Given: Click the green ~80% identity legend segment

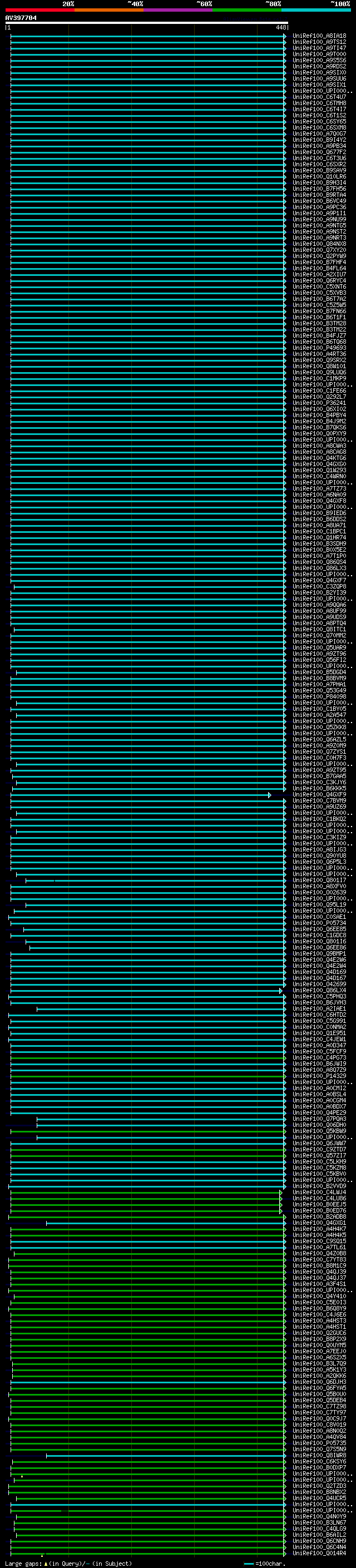Looking at the screenshot, I should pyautogui.click(x=246, y=10).
